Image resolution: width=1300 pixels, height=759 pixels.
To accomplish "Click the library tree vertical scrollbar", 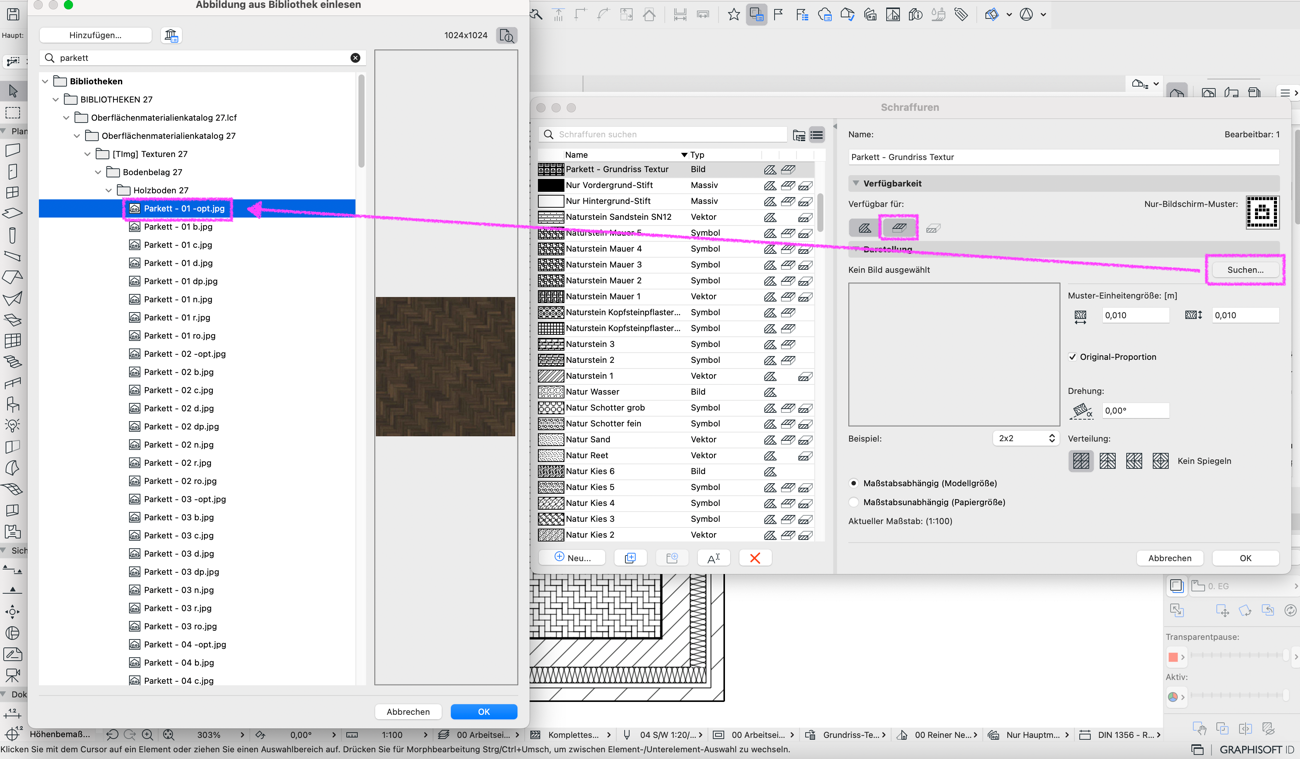I will 361,122.
